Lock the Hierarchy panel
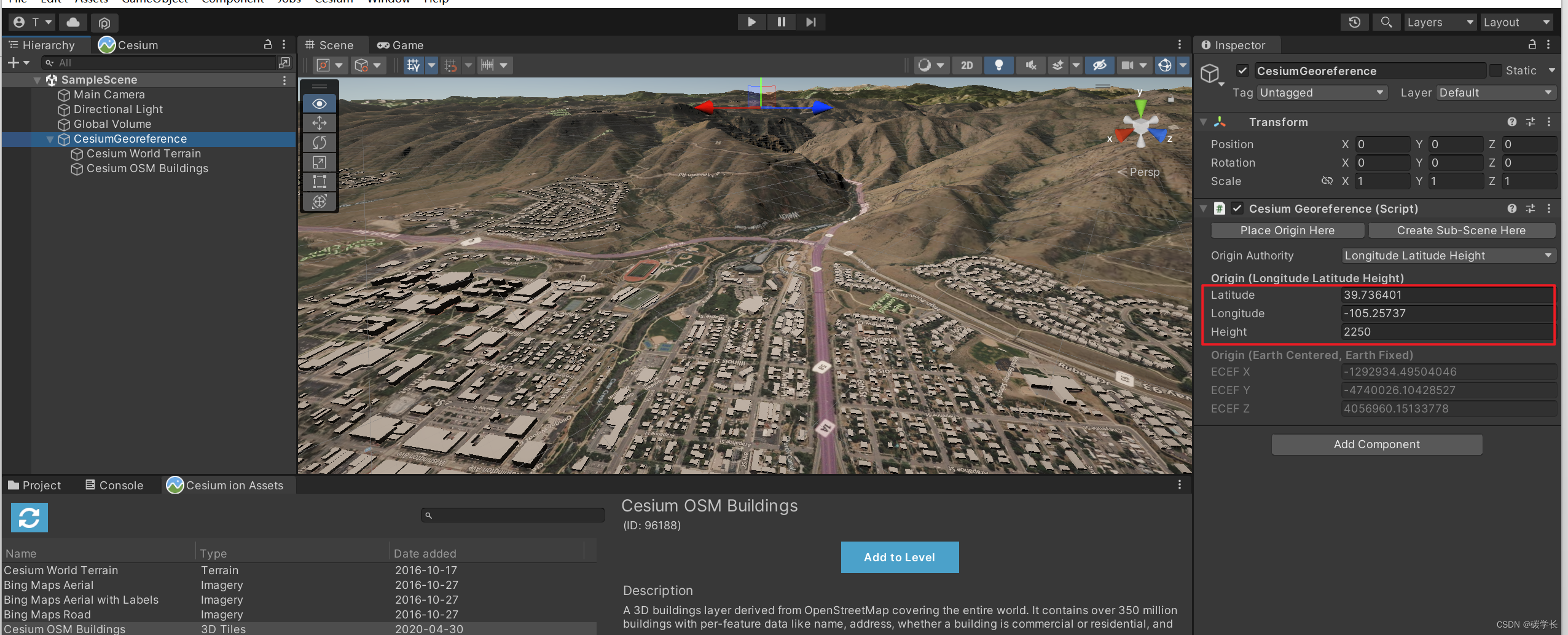1568x635 pixels. pos(268,44)
